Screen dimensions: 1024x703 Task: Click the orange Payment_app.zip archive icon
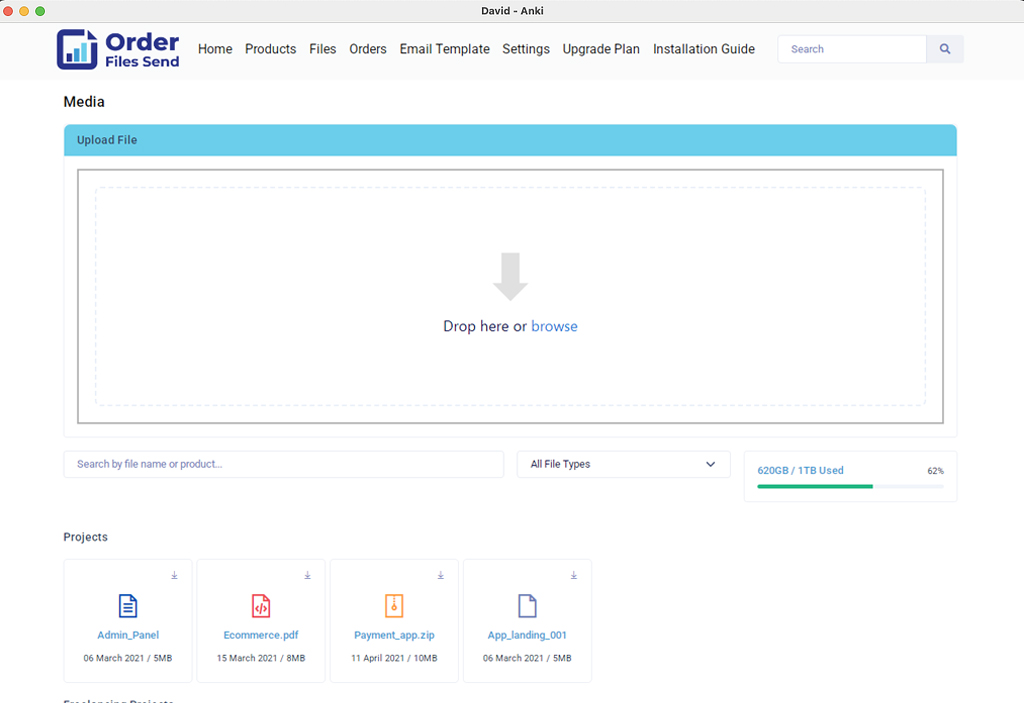point(394,605)
